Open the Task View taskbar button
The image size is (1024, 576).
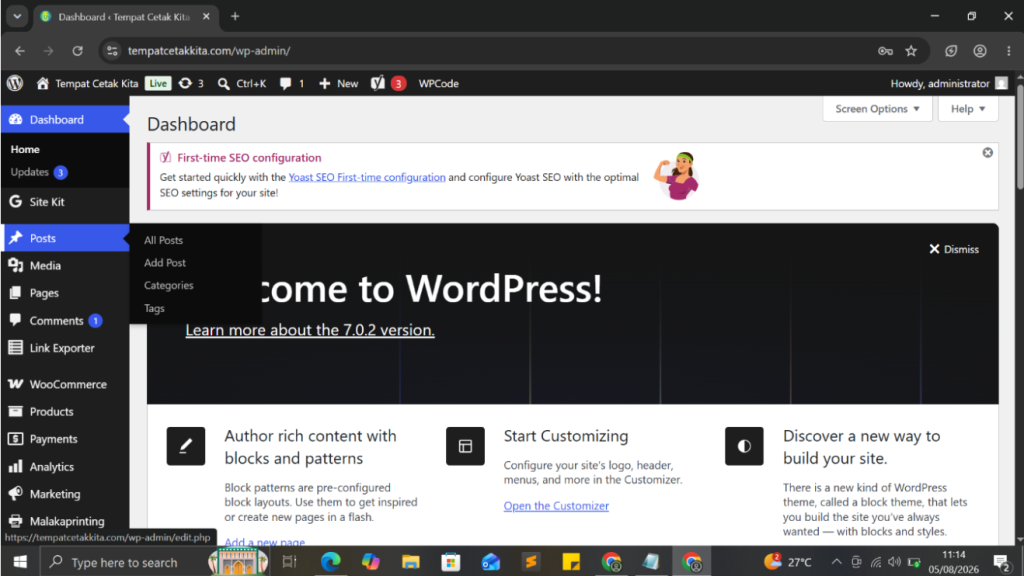[x=289, y=562]
